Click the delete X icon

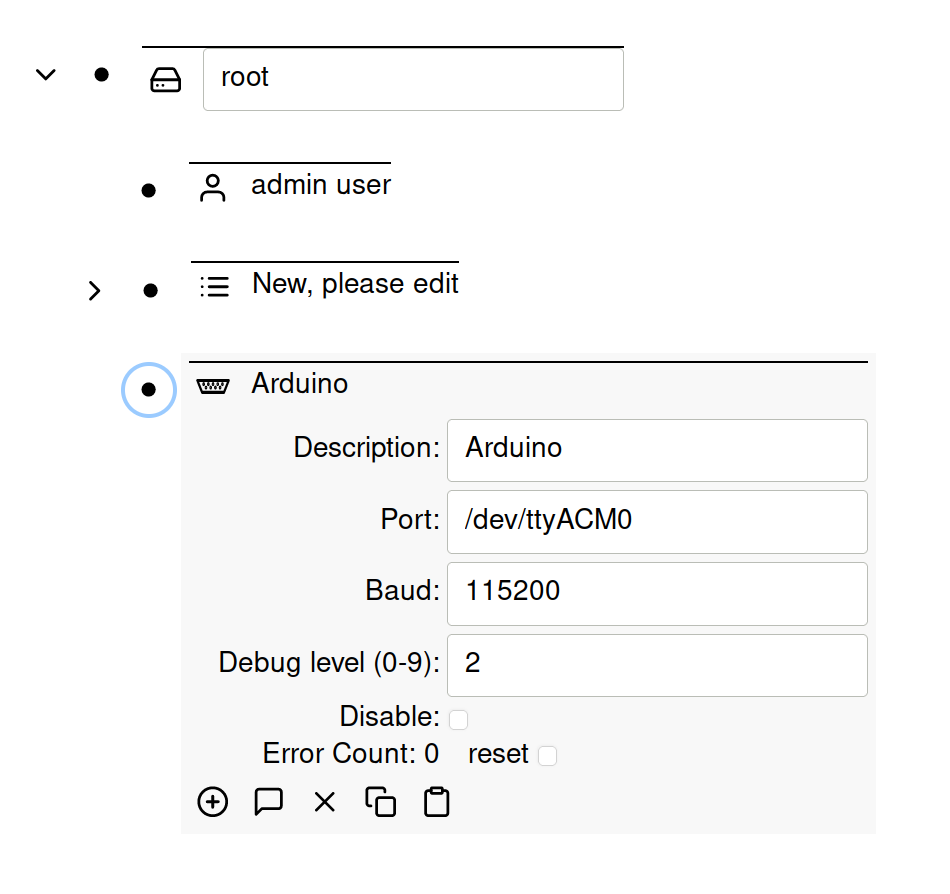pyautogui.click(x=324, y=802)
